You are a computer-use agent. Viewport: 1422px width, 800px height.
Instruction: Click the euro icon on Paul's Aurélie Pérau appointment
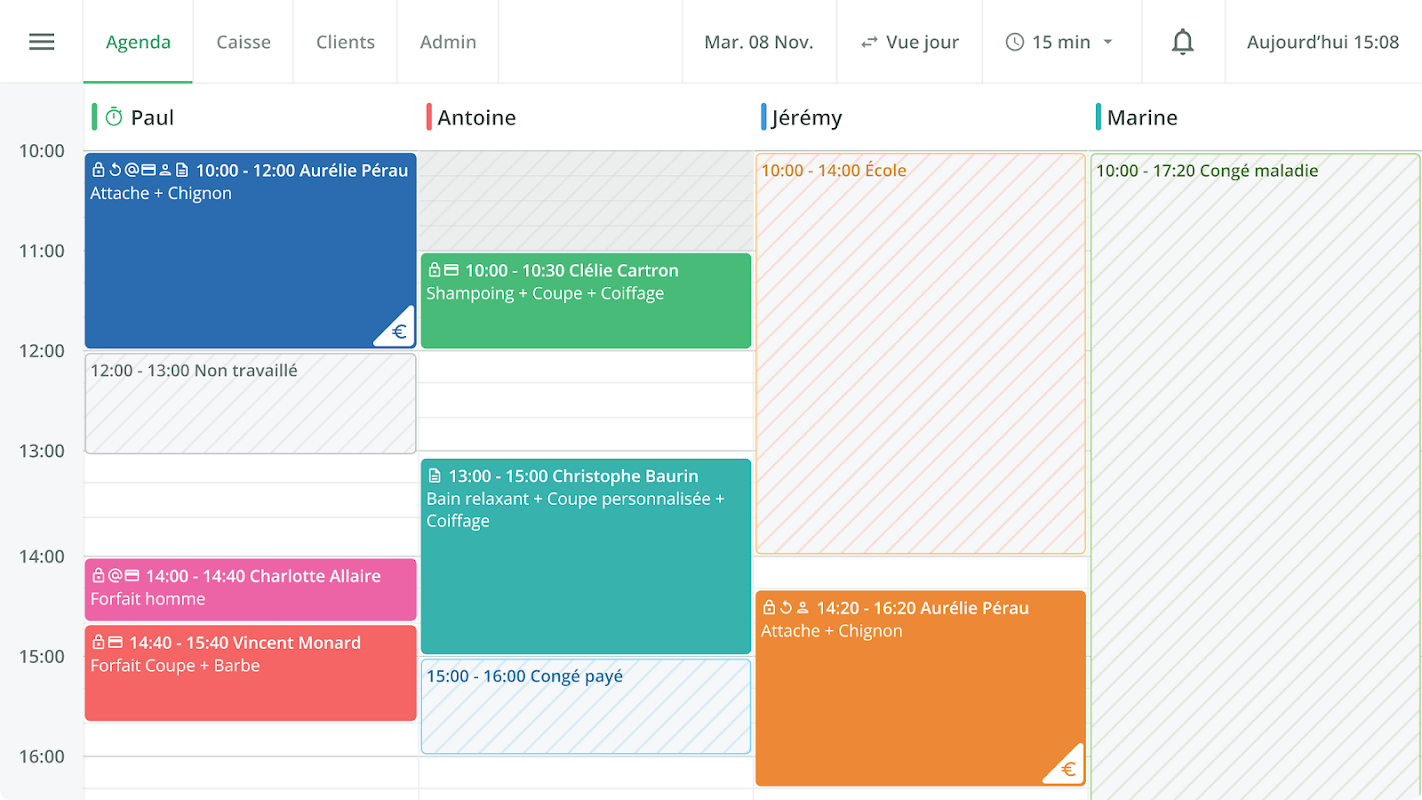click(399, 332)
